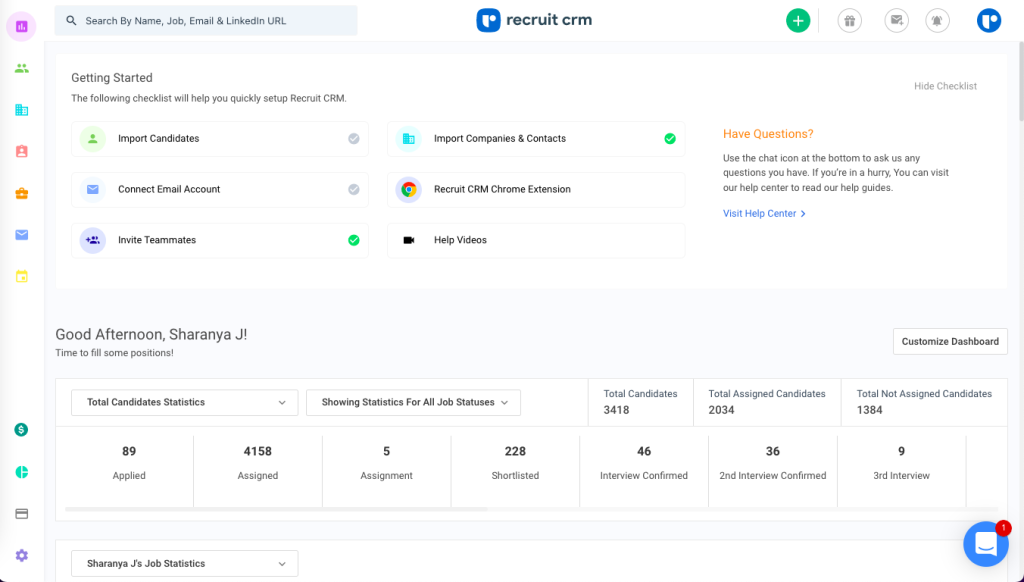Open the settings gear in sidebar
Viewport: 1024px width, 582px height.
(22, 555)
